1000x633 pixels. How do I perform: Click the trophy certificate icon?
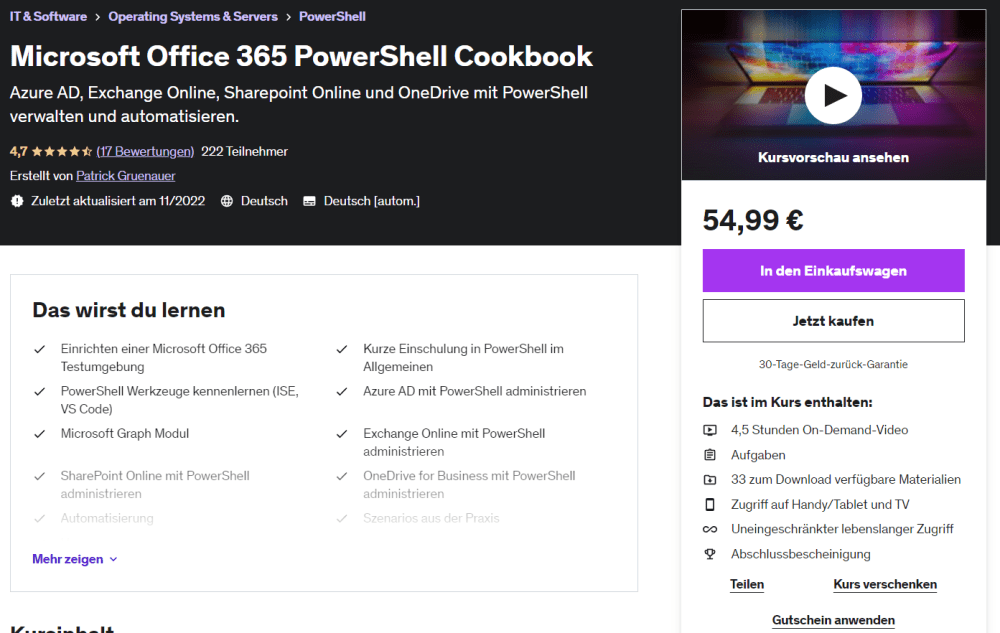point(710,554)
